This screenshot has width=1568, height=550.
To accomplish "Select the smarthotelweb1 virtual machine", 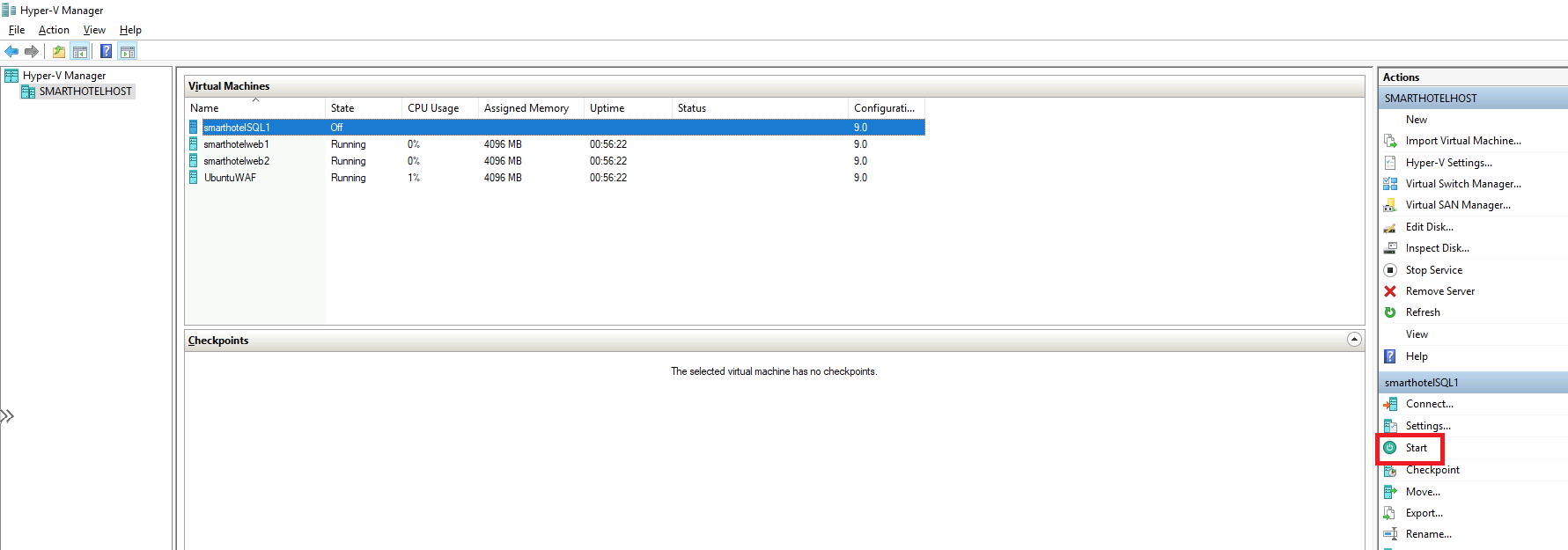I will [236, 144].
